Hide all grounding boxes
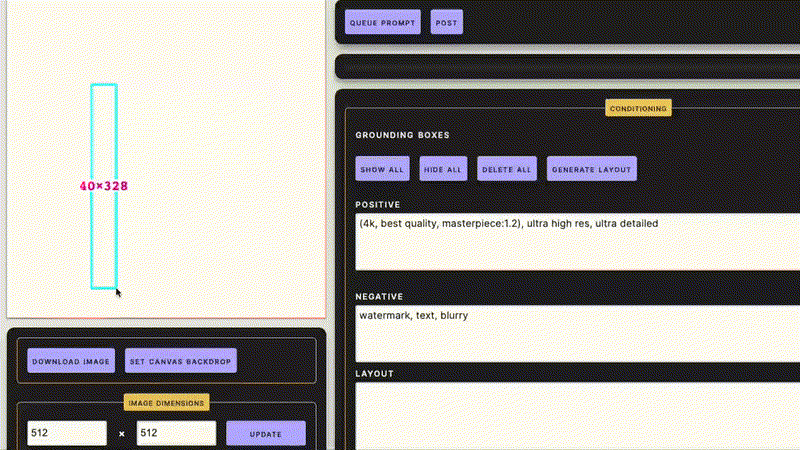800x450 pixels. pos(443,169)
